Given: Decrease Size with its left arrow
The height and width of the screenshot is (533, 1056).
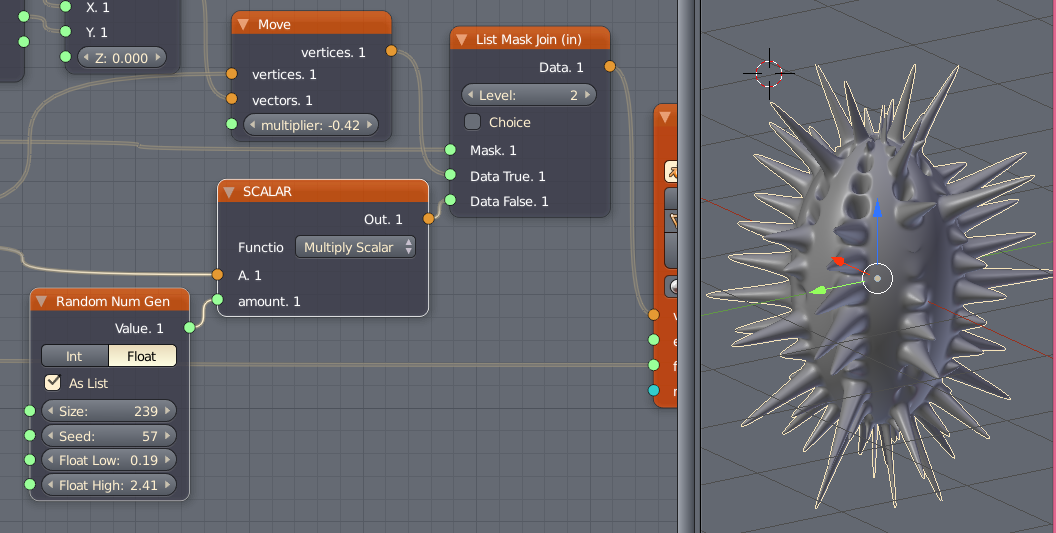Looking at the screenshot, I should 51,411.
